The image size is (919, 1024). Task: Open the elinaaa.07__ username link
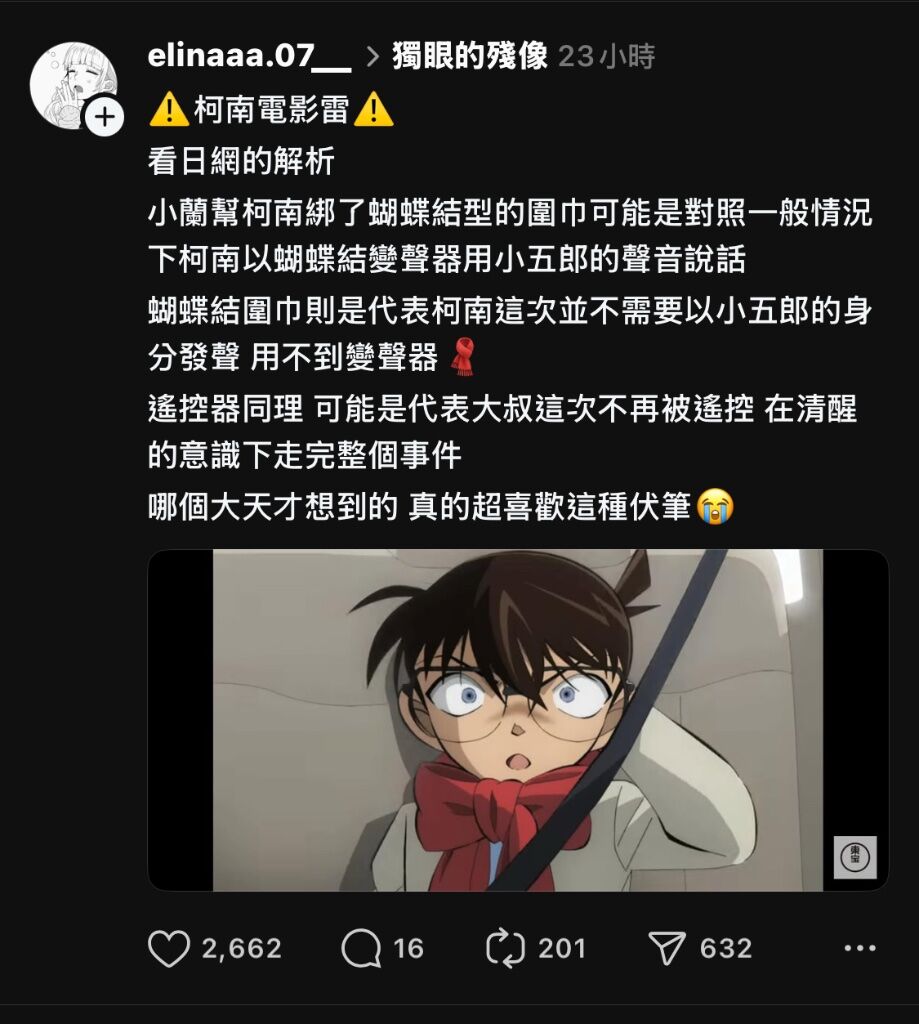(250, 56)
